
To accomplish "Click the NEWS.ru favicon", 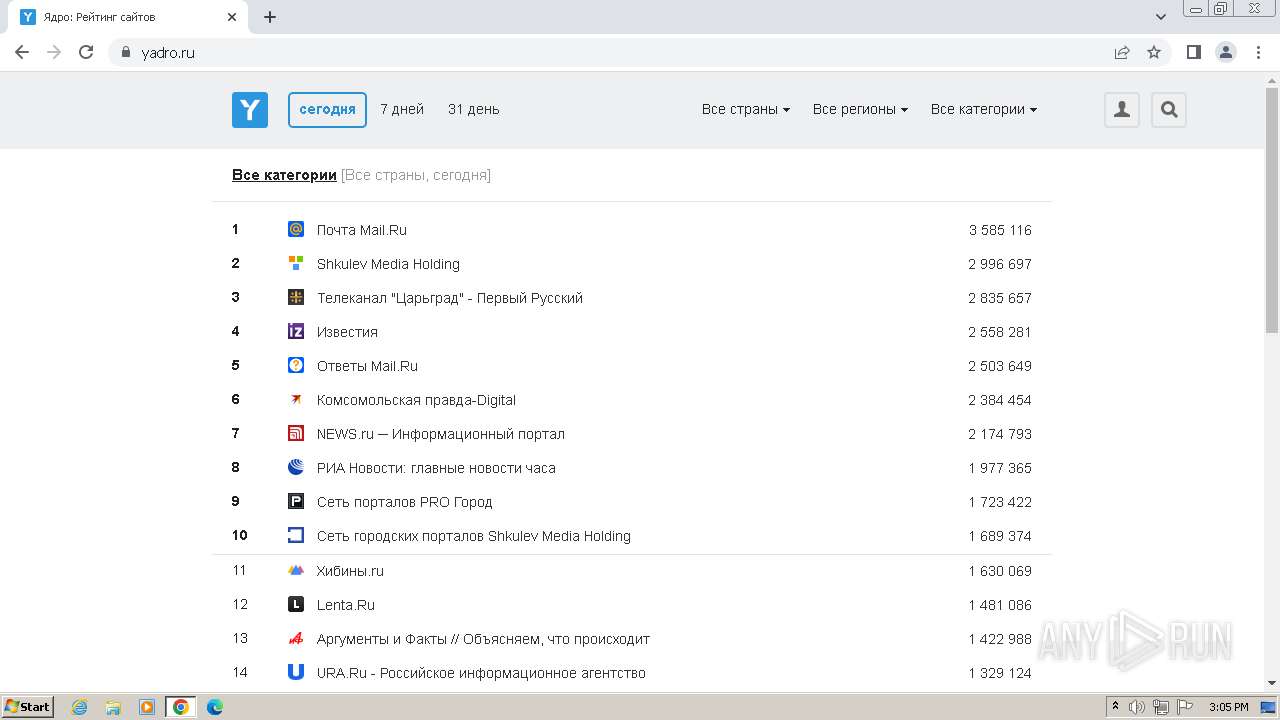I will click(x=296, y=434).
